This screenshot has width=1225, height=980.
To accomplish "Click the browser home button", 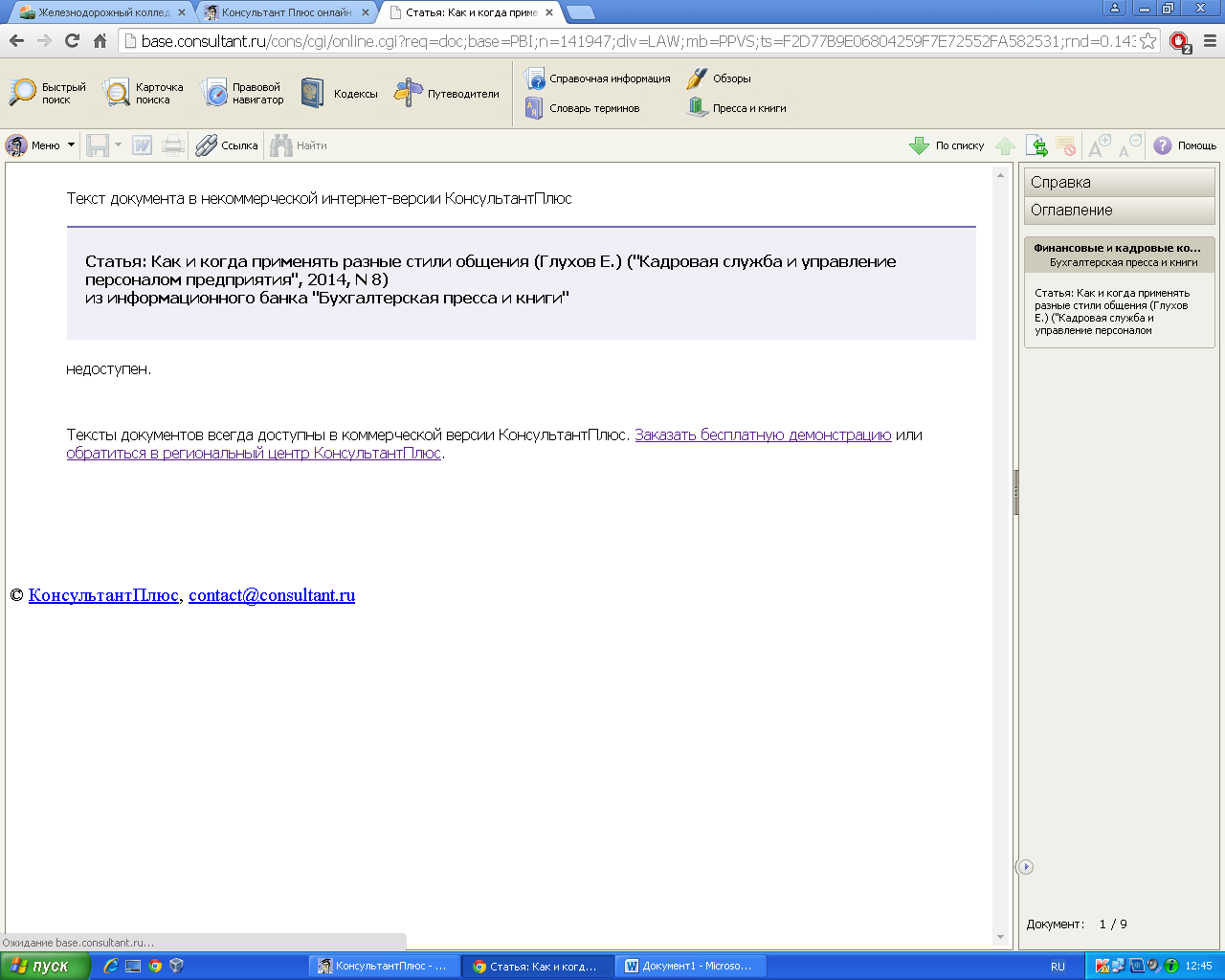I will click(x=100, y=41).
